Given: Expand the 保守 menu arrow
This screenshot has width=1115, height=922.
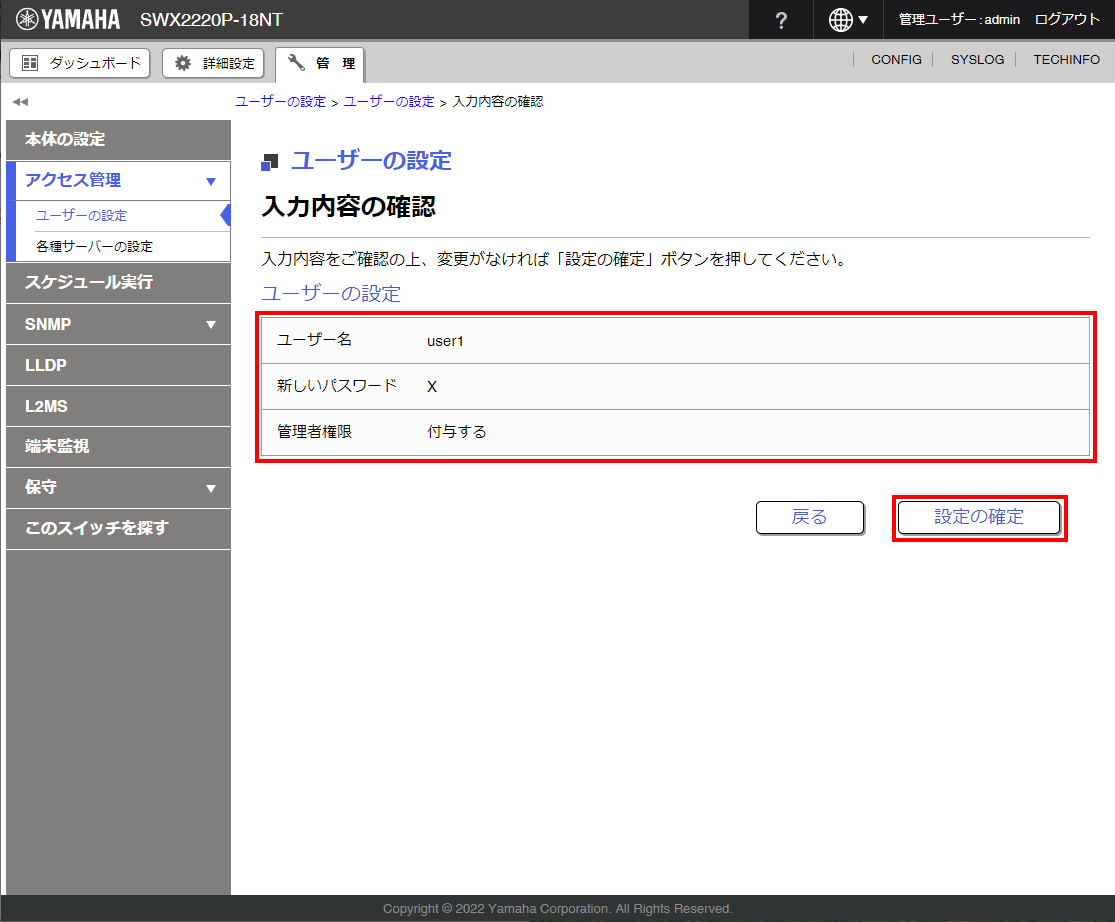Looking at the screenshot, I should click(x=210, y=488).
